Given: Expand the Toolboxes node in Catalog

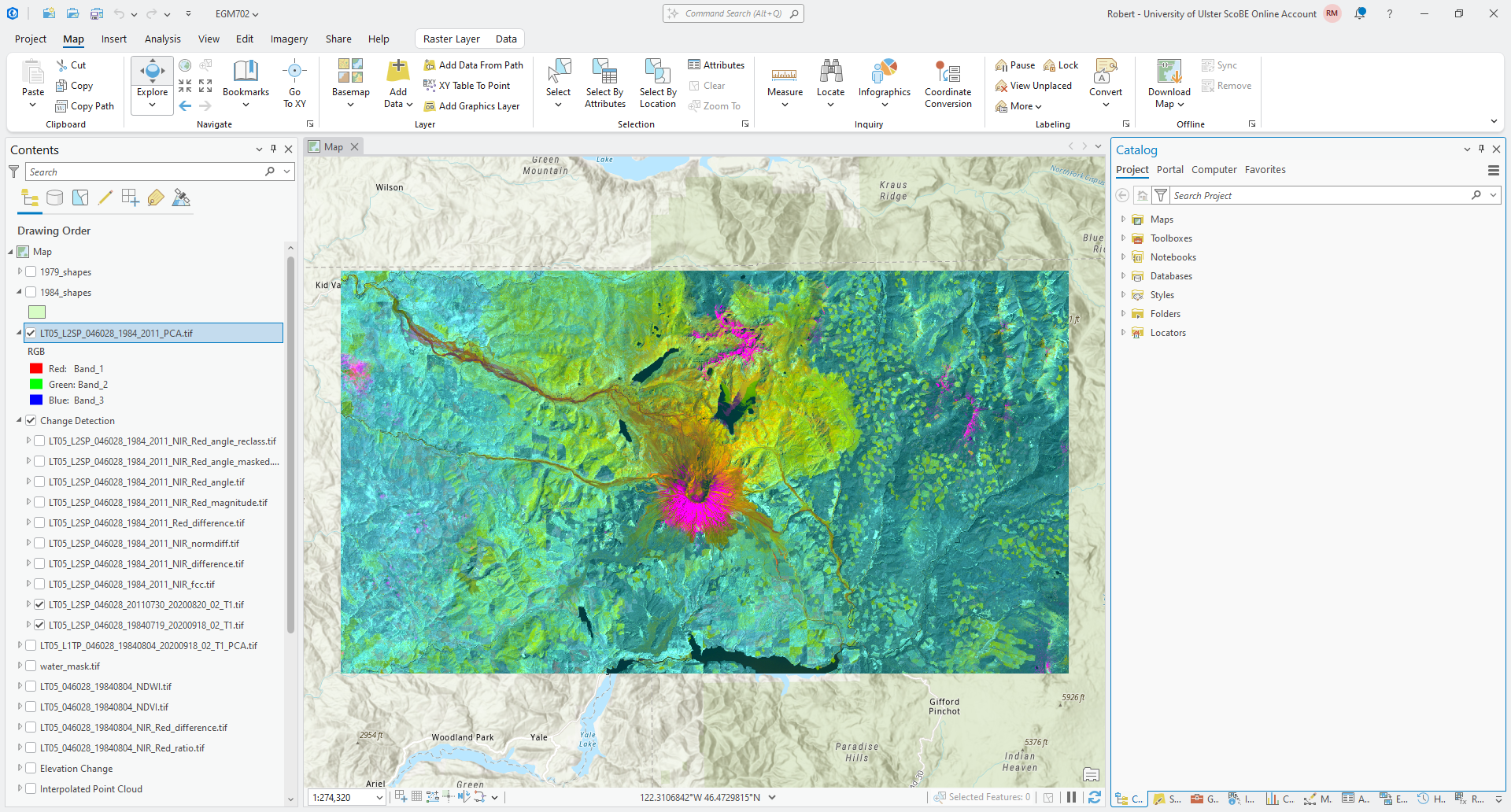Looking at the screenshot, I should pyautogui.click(x=1123, y=238).
